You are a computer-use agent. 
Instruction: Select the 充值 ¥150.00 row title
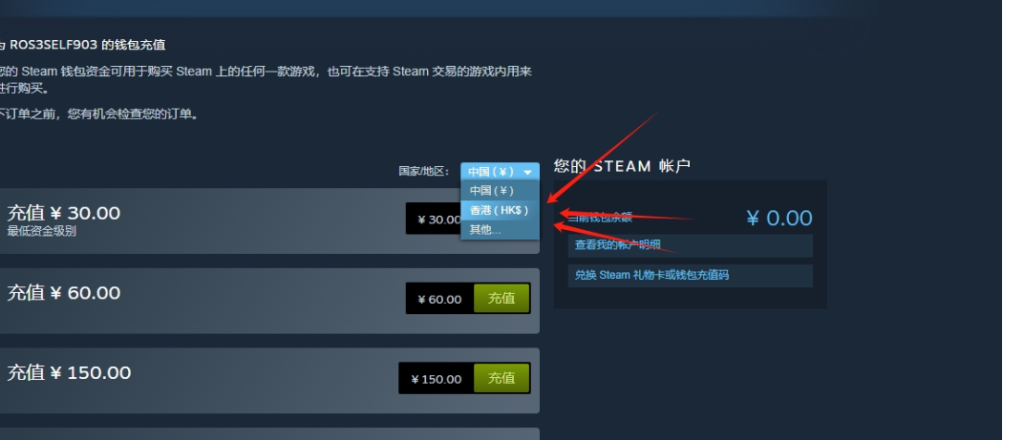69,373
